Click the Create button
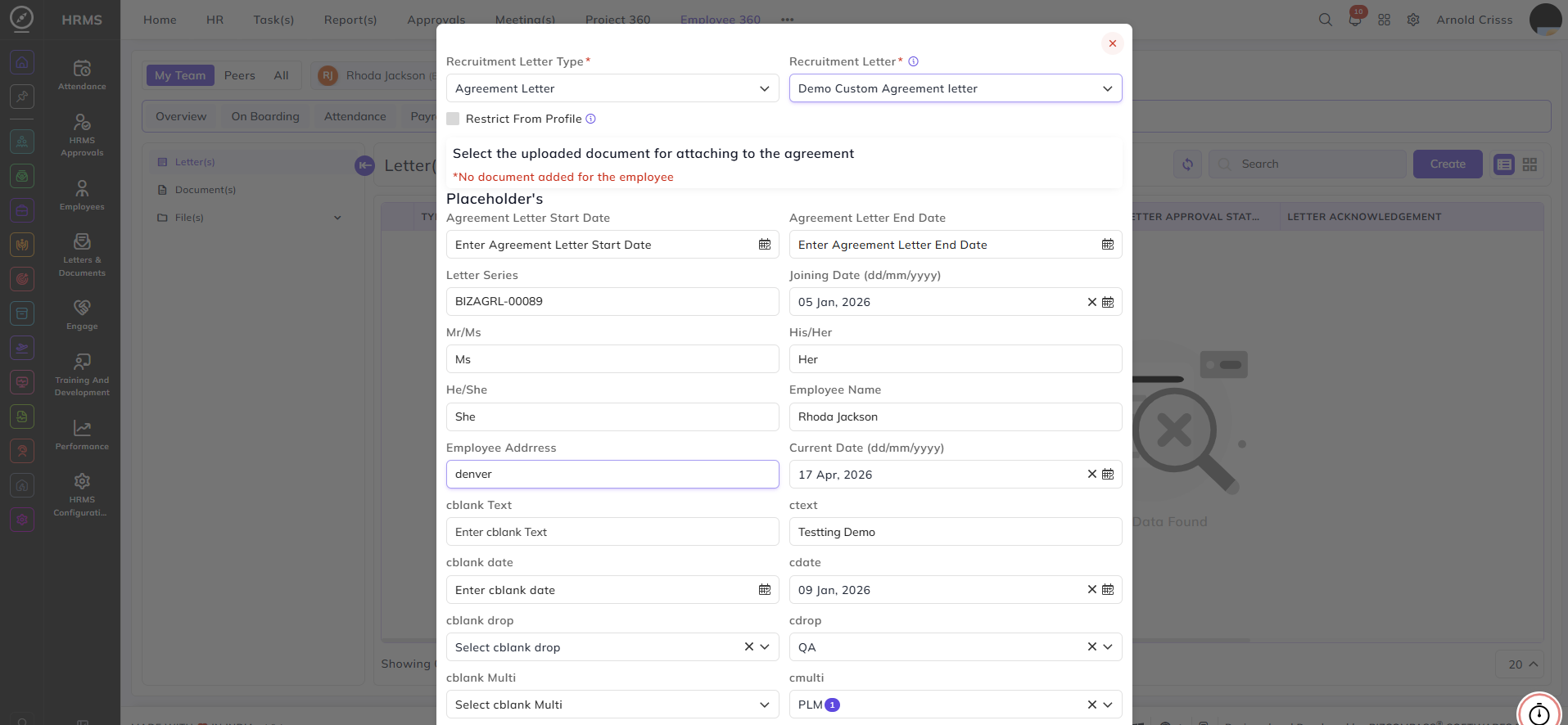 [1447, 164]
